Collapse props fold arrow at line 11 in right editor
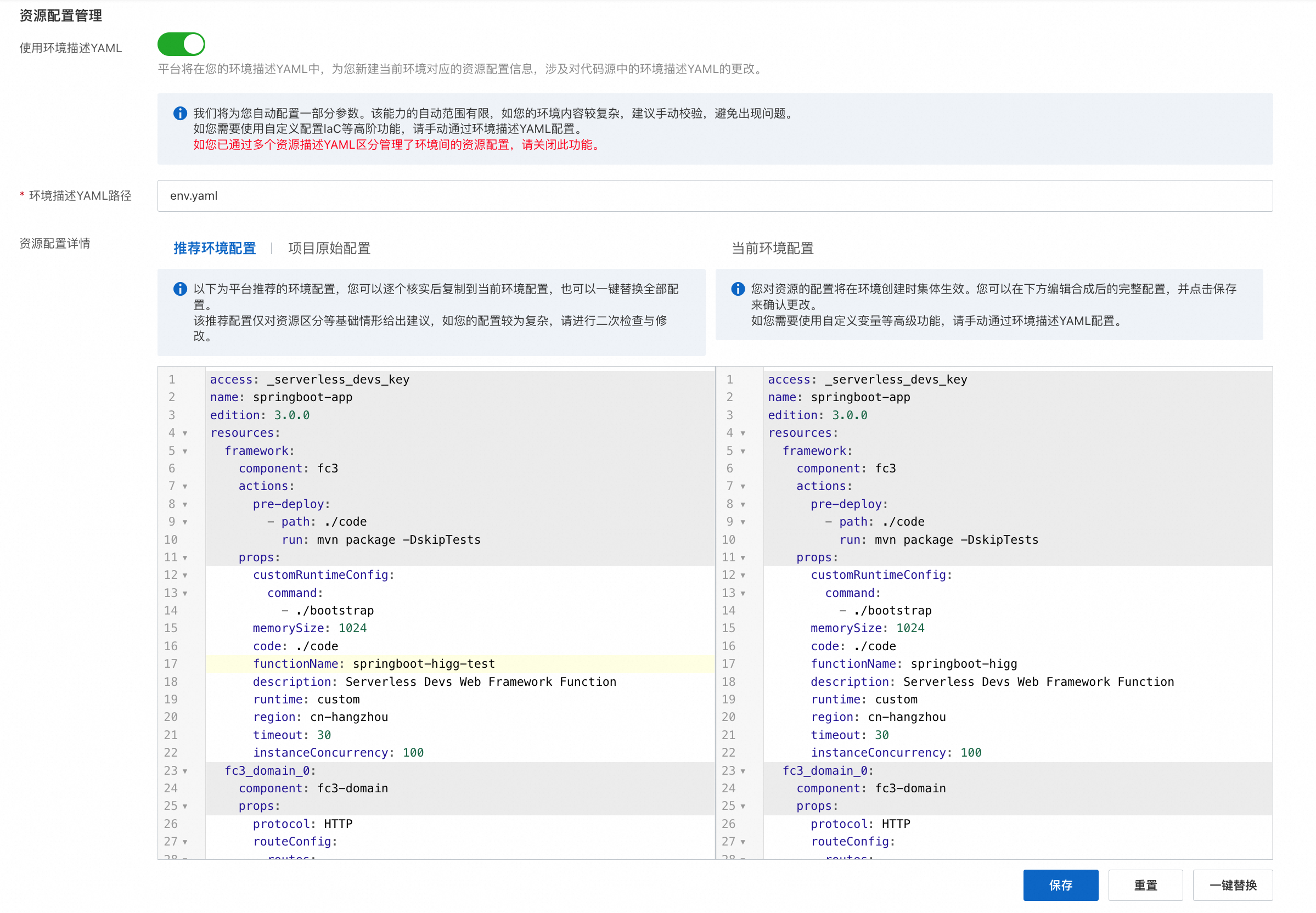Image resolution: width=1316 pixels, height=913 pixels. click(x=743, y=558)
